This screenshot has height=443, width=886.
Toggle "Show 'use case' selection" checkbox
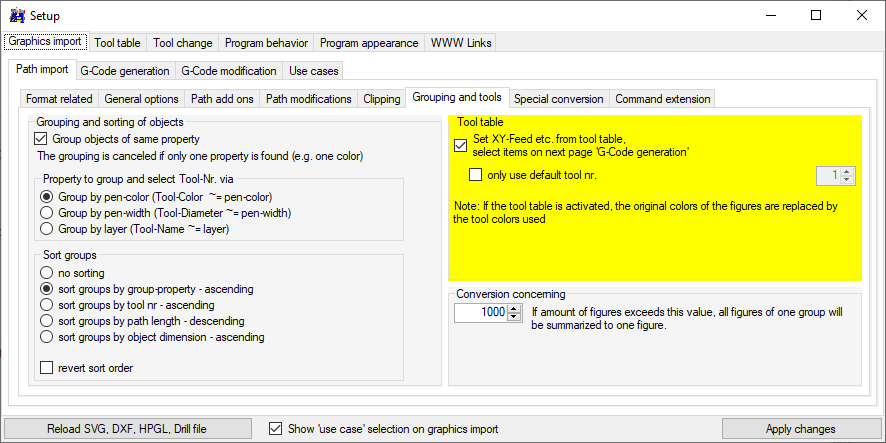pyautogui.click(x=276, y=429)
